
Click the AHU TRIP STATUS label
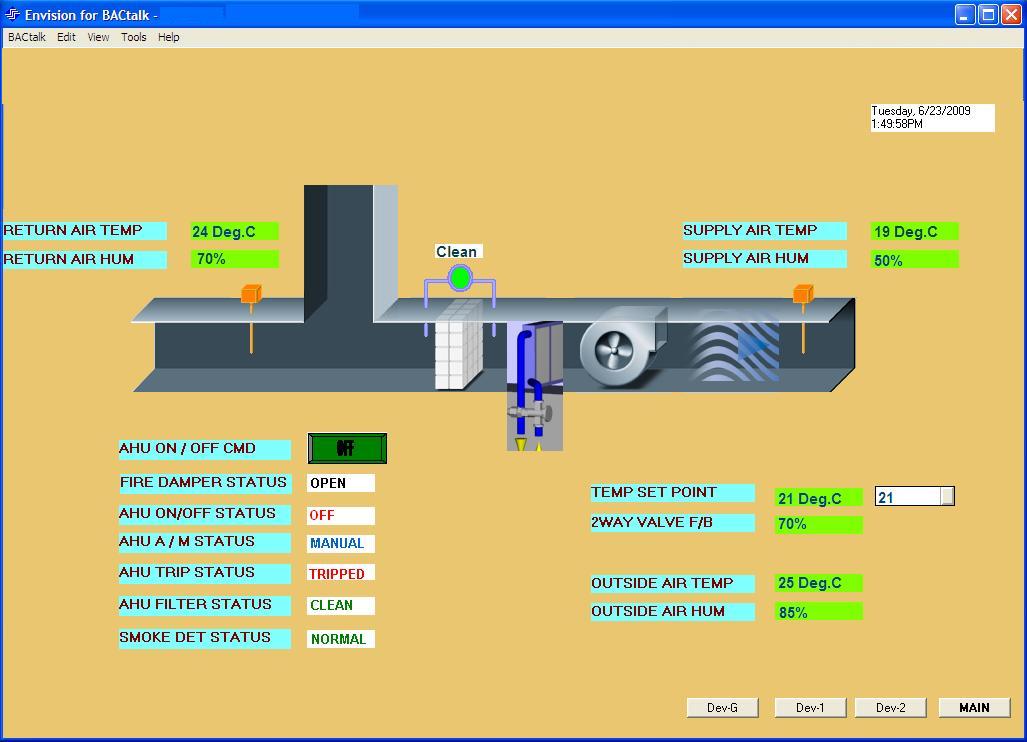204,573
